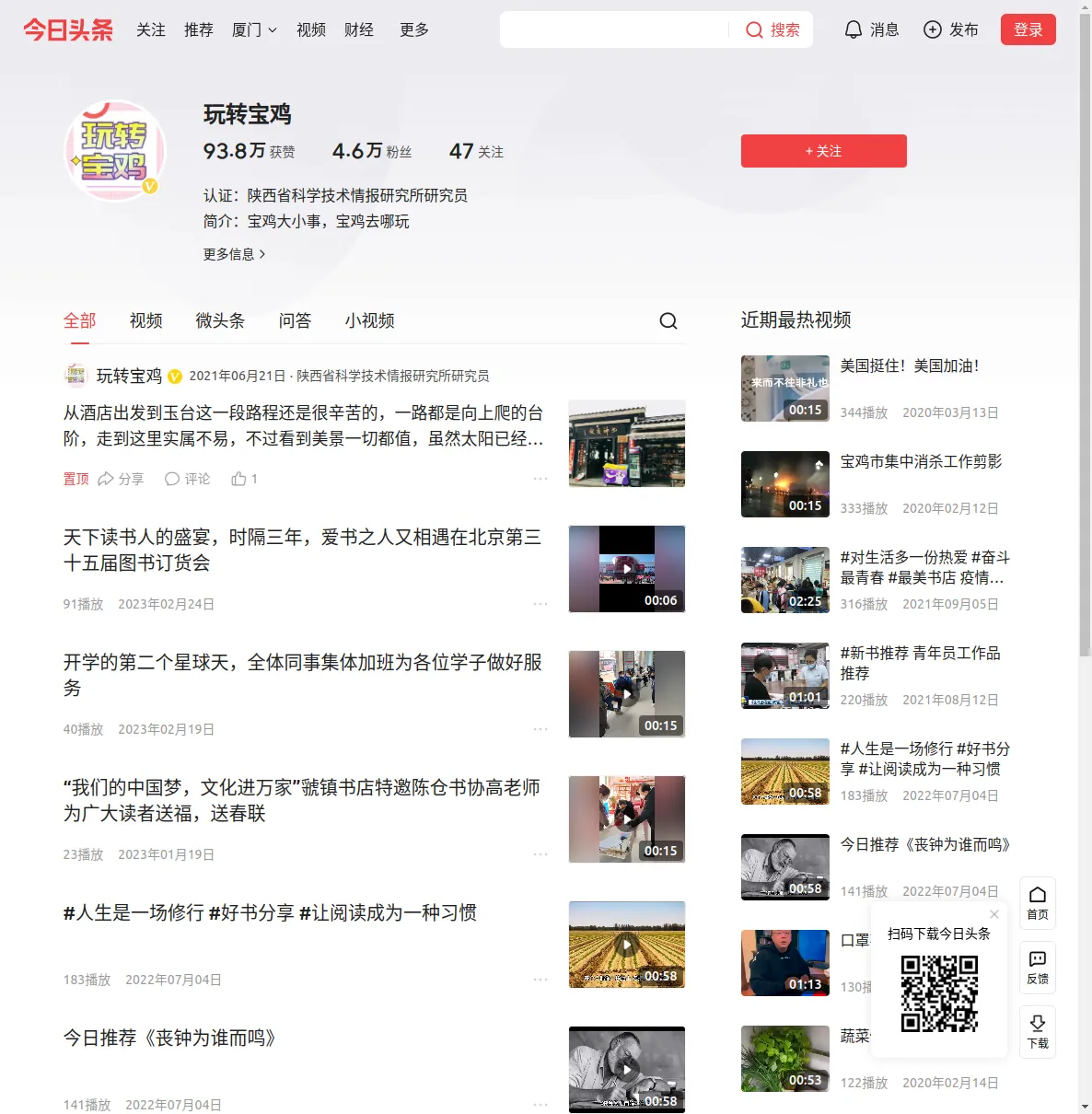Open the more options dots on 天下读书人的盛宴 post

tap(540, 604)
